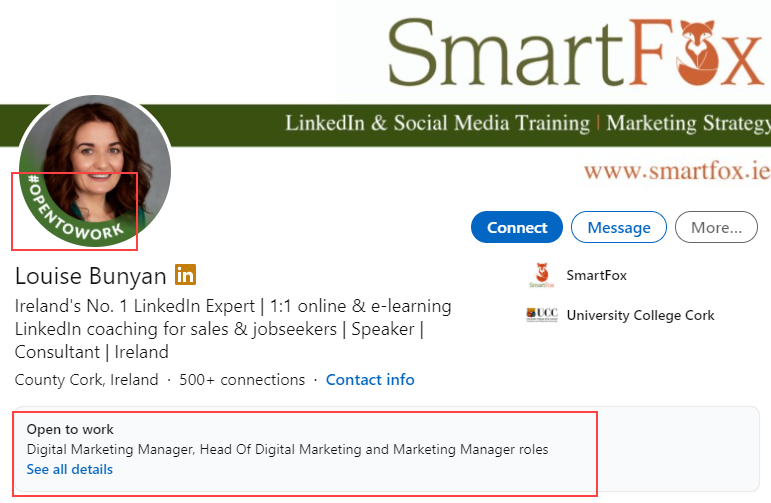771x503 pixels.
Task: Select the Open to work heading
Action: [70, 429]
